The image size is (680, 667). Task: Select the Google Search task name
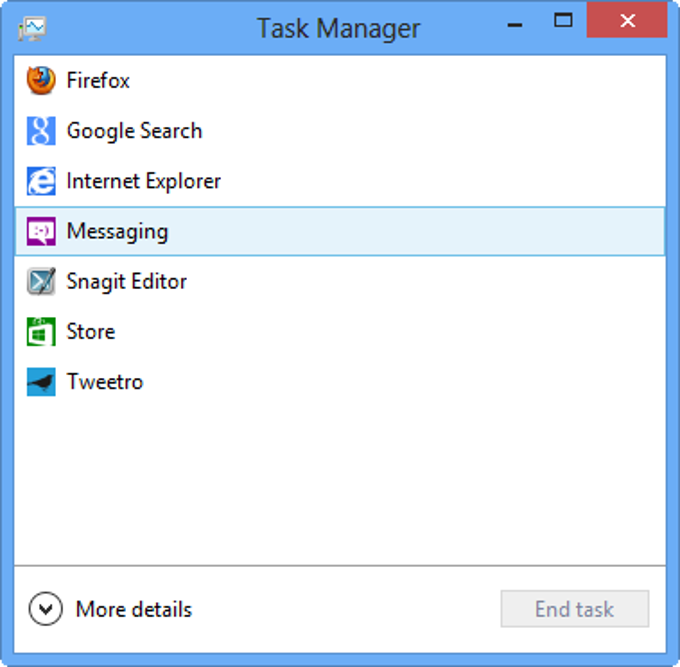click(134, 131)
